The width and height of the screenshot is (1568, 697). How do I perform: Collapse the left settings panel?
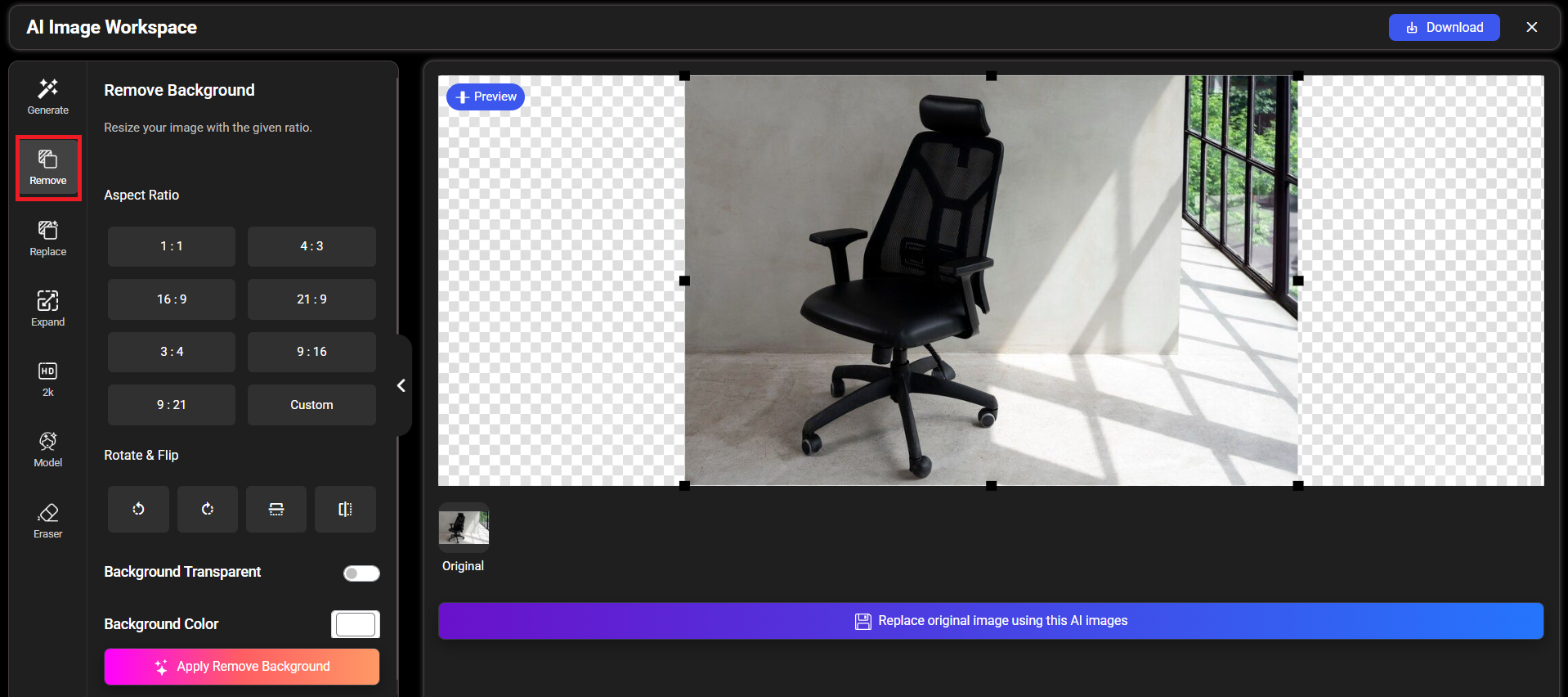(x=401, y=385)
